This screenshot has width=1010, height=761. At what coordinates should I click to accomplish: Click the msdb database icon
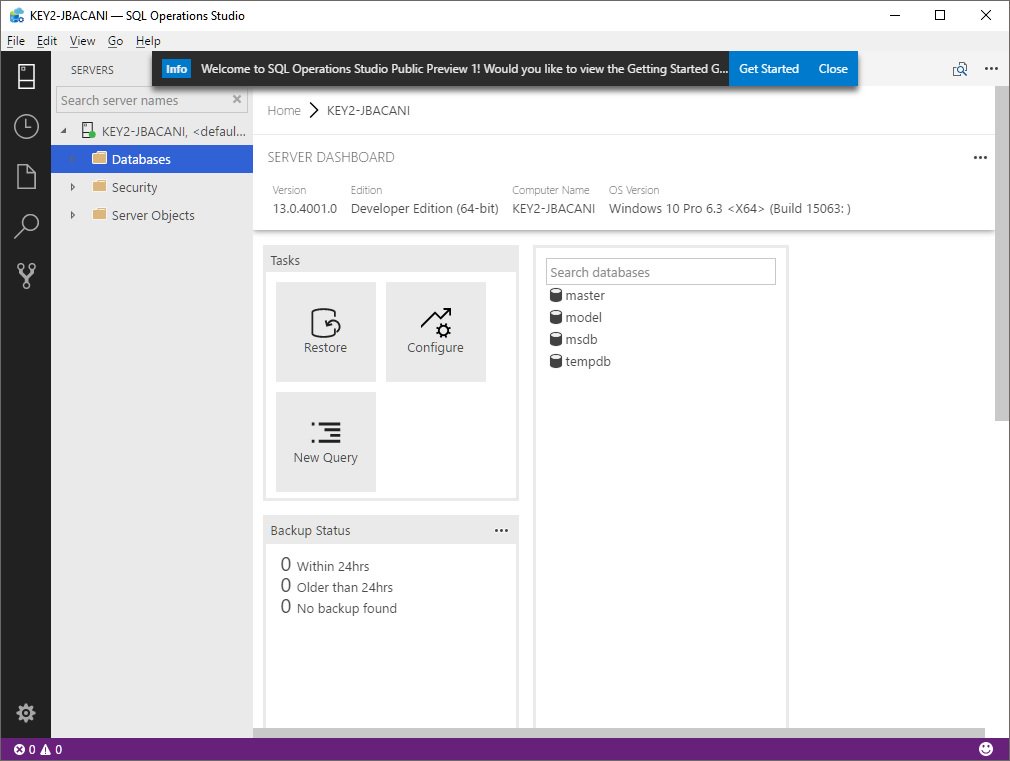coord(556,339)
